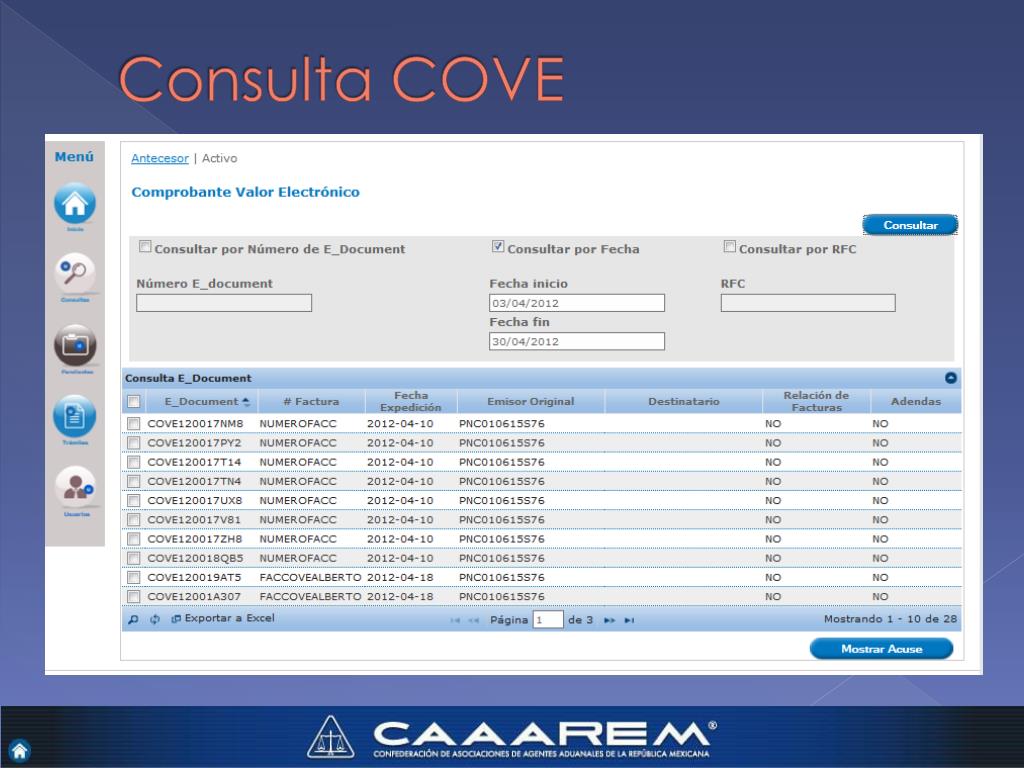This screenshot has width=1024, height=768.
Task: Open the Inicio home icon in the menu
Action: pos(74,204)
